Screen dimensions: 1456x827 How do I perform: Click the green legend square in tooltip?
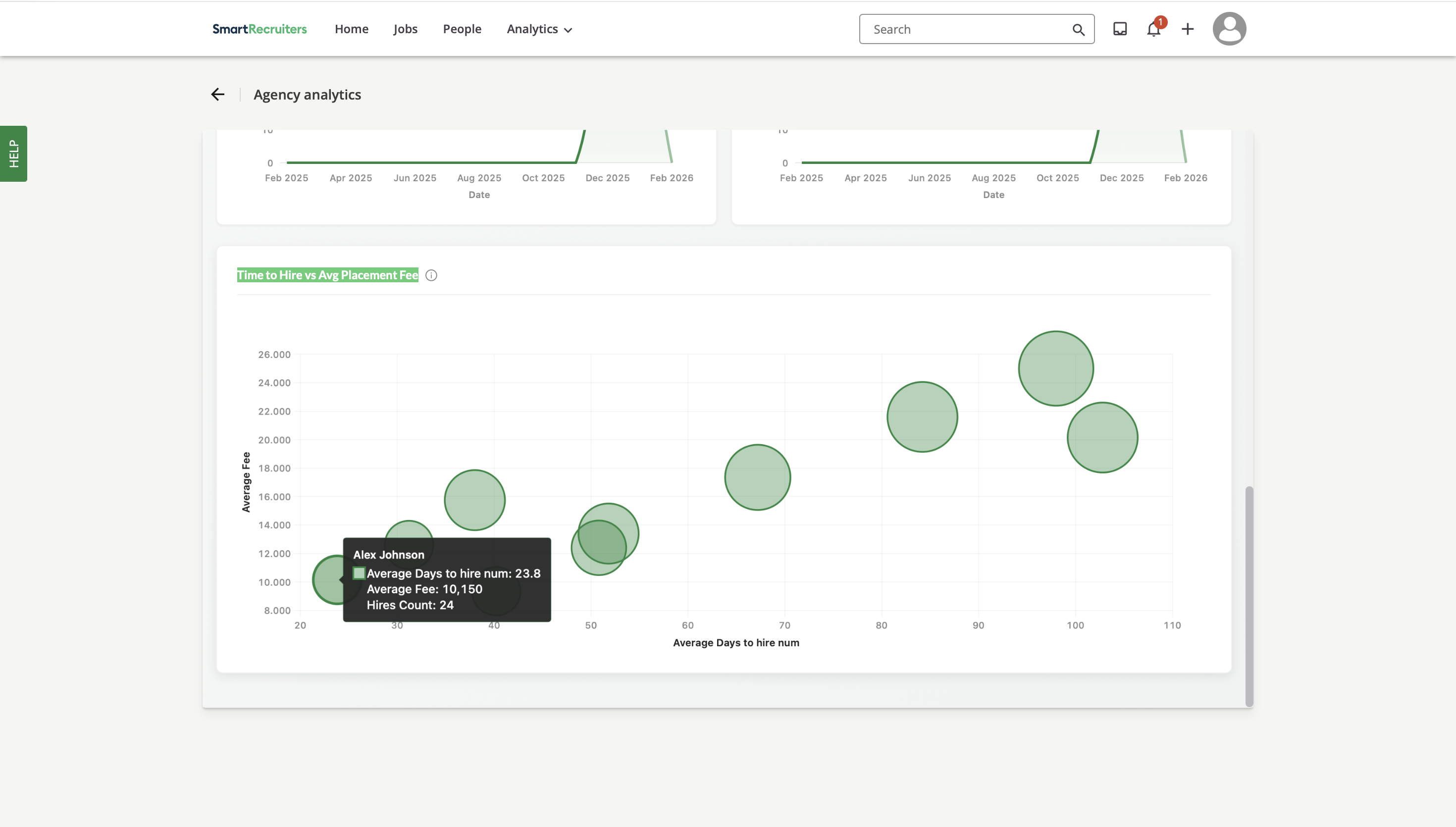coord(359,573)
